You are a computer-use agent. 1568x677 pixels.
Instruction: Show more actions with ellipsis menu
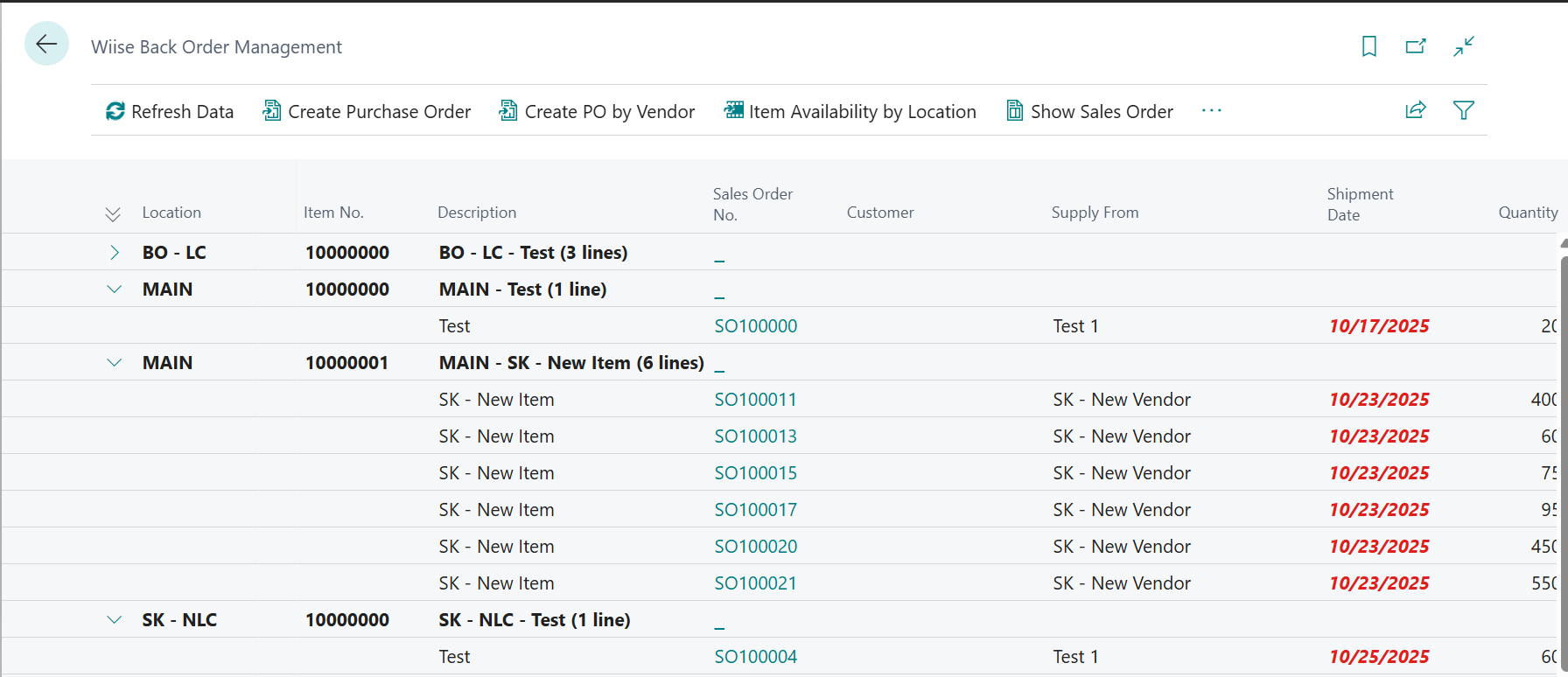coord(1212,111)
